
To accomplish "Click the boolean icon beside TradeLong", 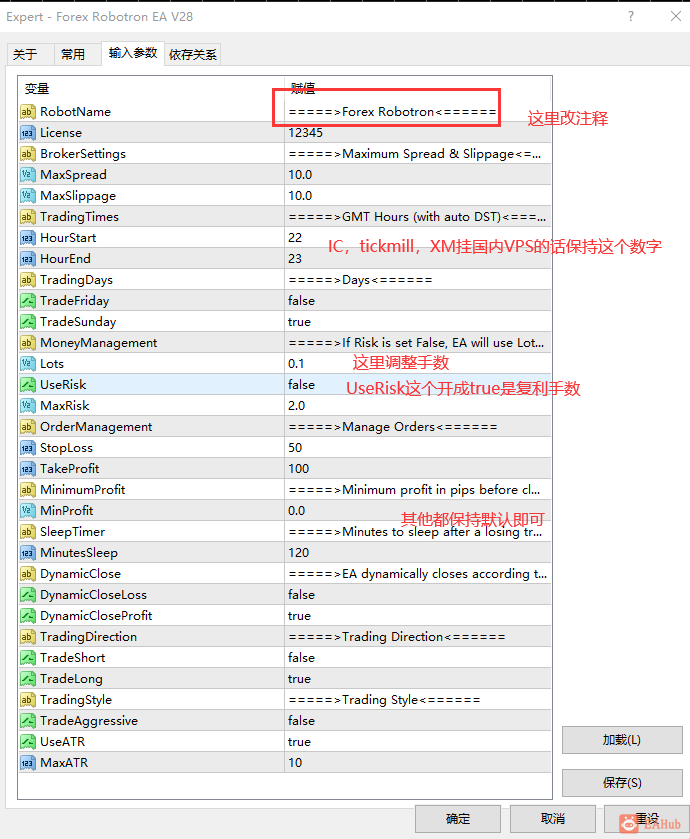I will tap(28, 679).
